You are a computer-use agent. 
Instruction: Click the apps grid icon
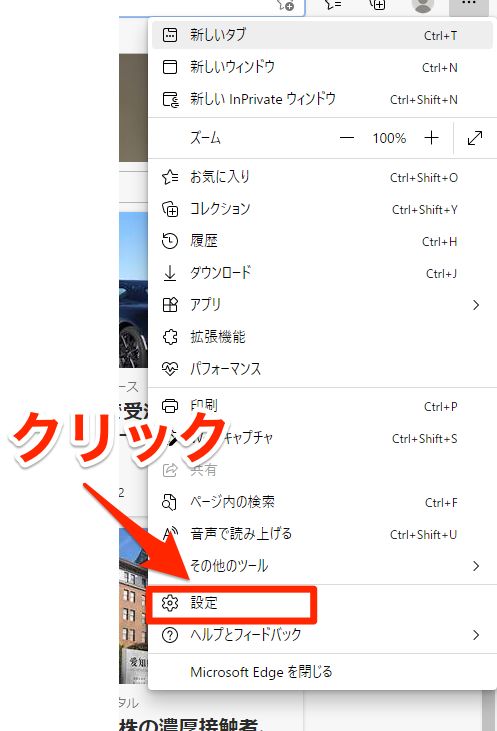[x=170, y=305]
